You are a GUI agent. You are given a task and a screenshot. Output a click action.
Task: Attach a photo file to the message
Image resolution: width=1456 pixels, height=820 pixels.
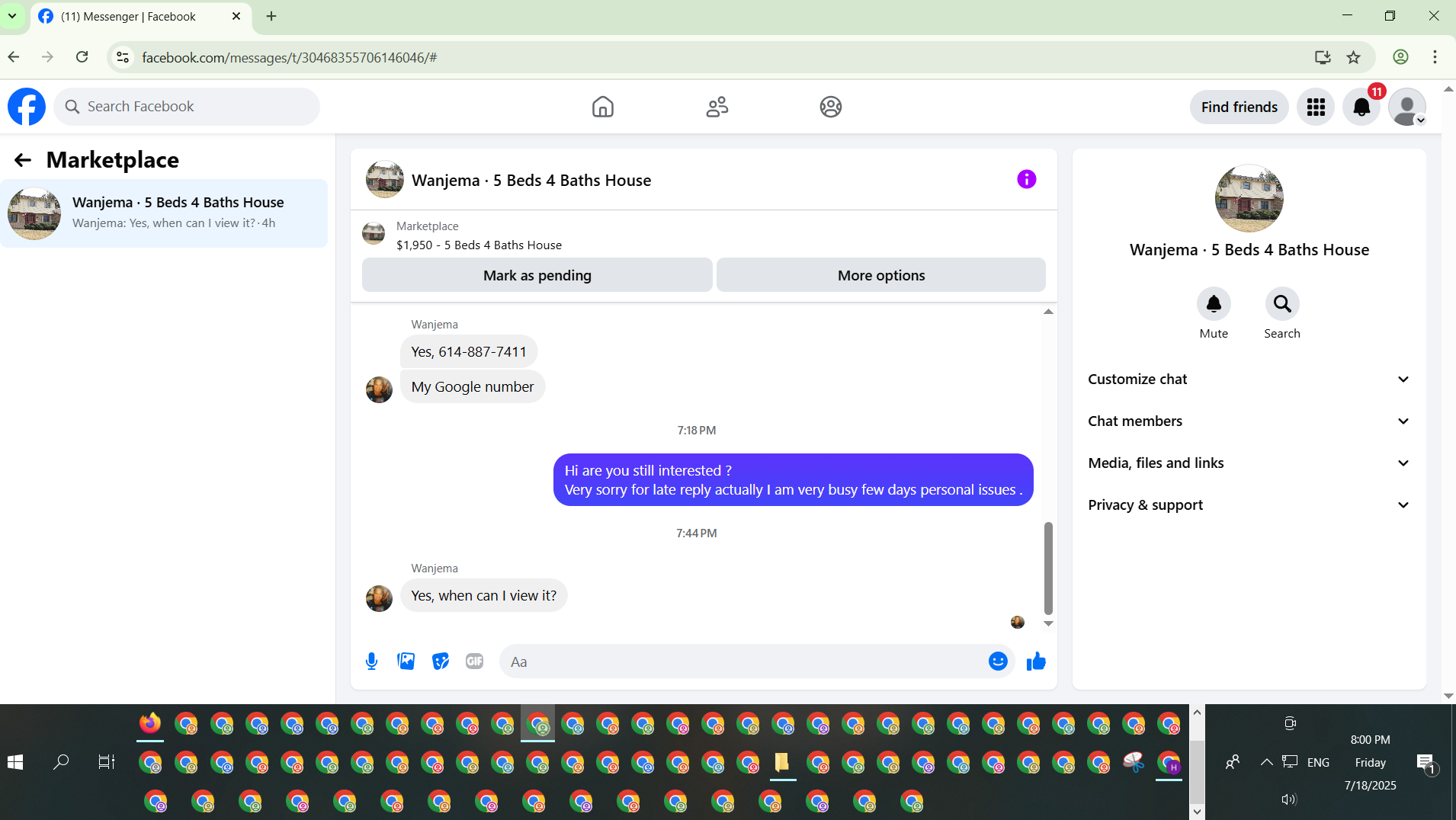[406, 661]
